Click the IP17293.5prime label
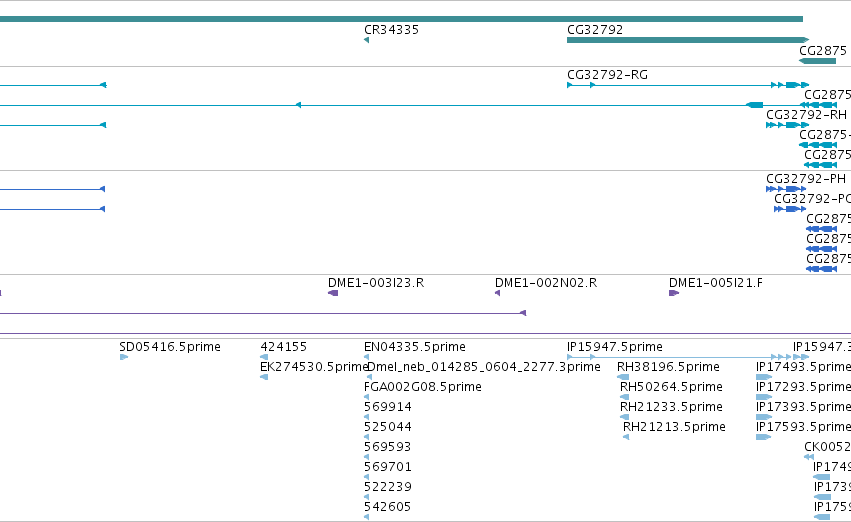This screenshot has height=522, width=851. pos(803,387)
